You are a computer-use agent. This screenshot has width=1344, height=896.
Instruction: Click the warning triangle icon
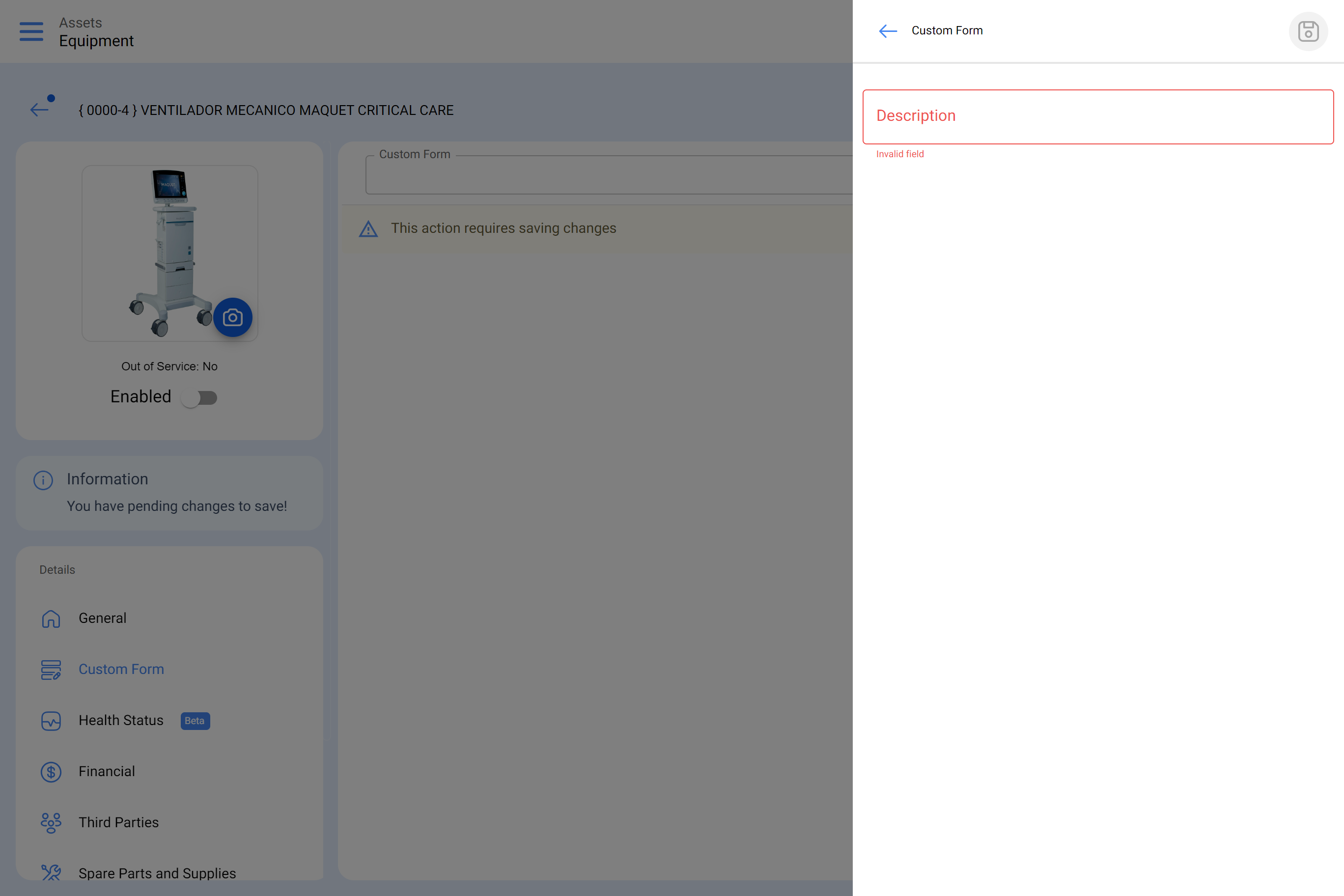368,229
